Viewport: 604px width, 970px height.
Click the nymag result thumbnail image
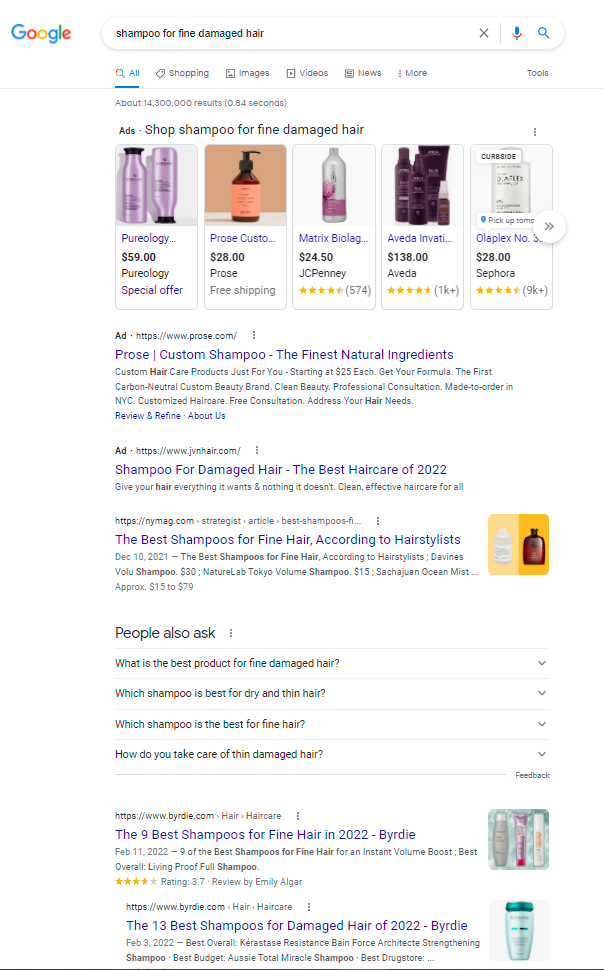click(x=519, y=544)
